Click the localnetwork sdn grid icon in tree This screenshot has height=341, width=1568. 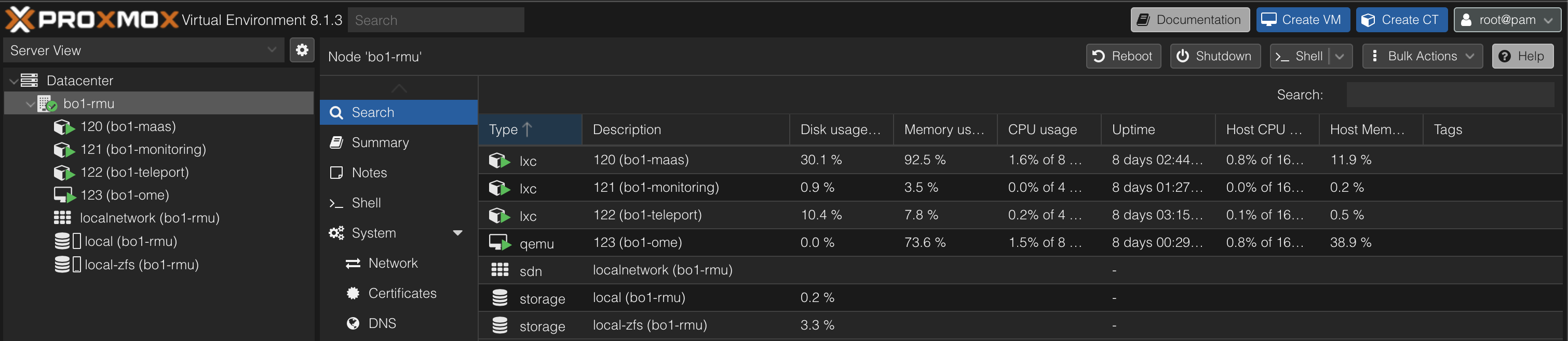pos(63,218)
